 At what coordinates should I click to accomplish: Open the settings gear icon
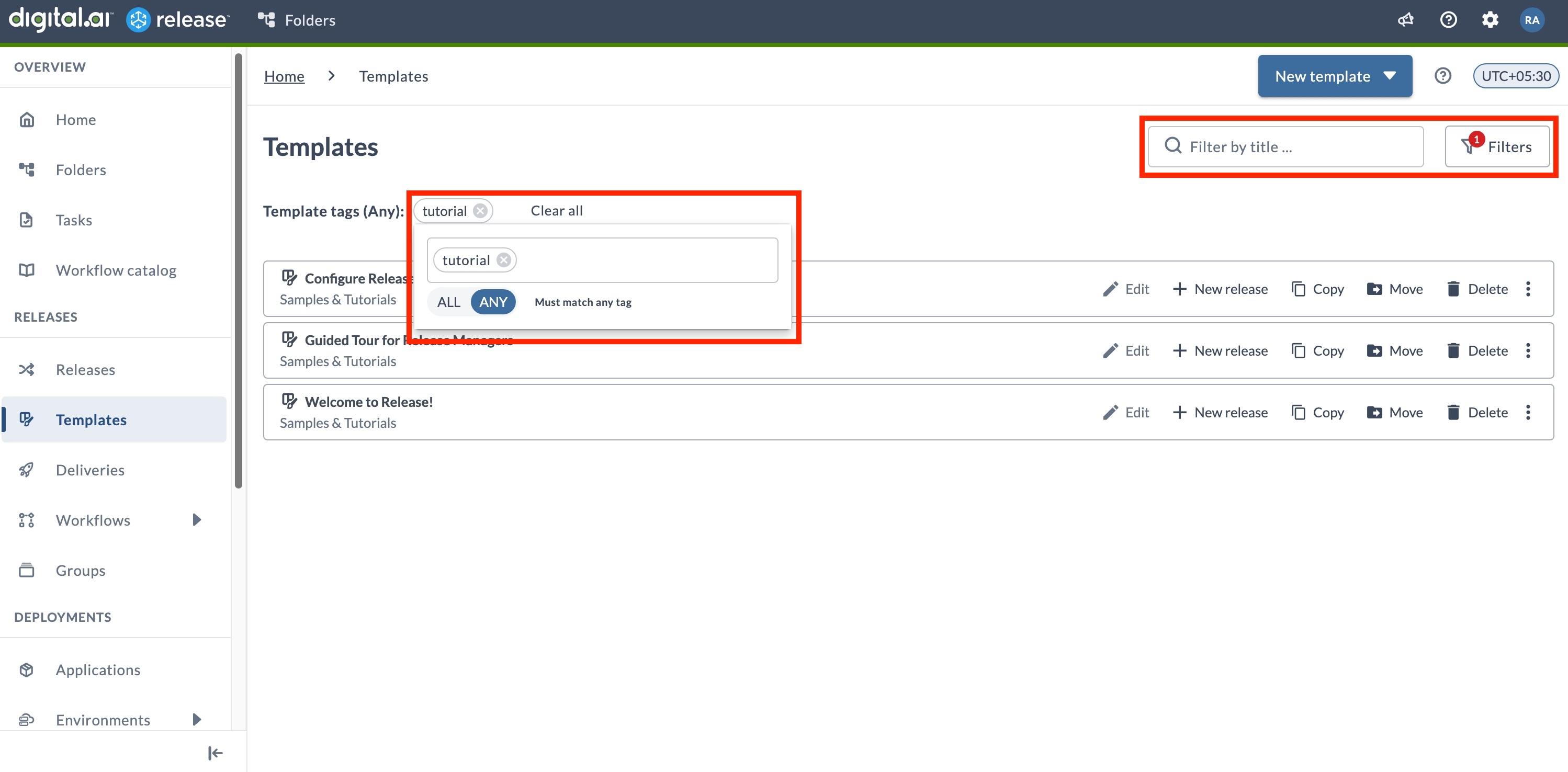[x=1490, y=20]
